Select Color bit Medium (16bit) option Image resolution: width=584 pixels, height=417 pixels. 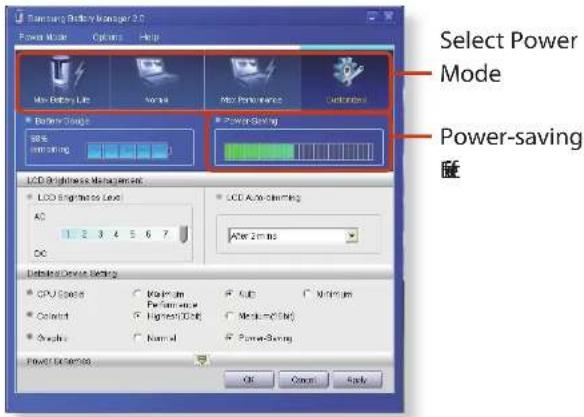pyautogui.click(x=229, y=316)
